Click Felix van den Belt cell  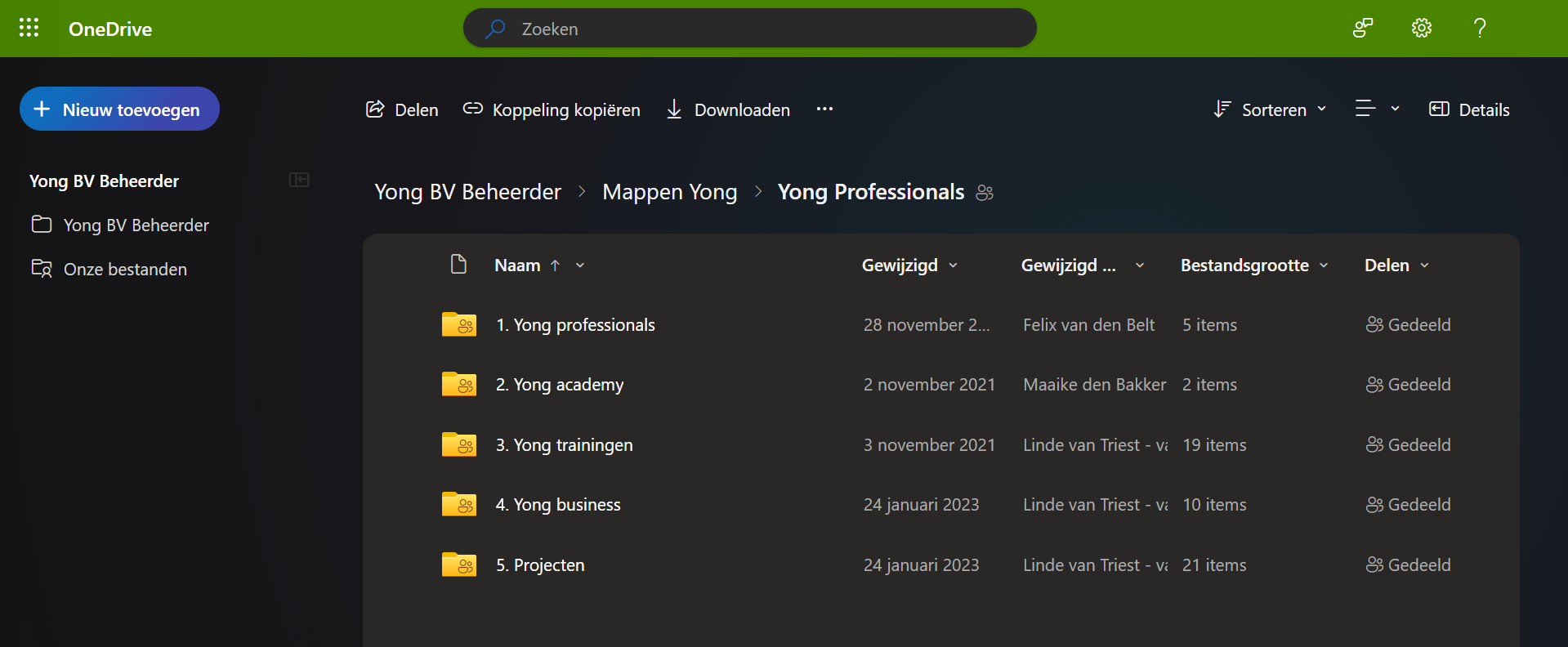(x=1089, y=325)
